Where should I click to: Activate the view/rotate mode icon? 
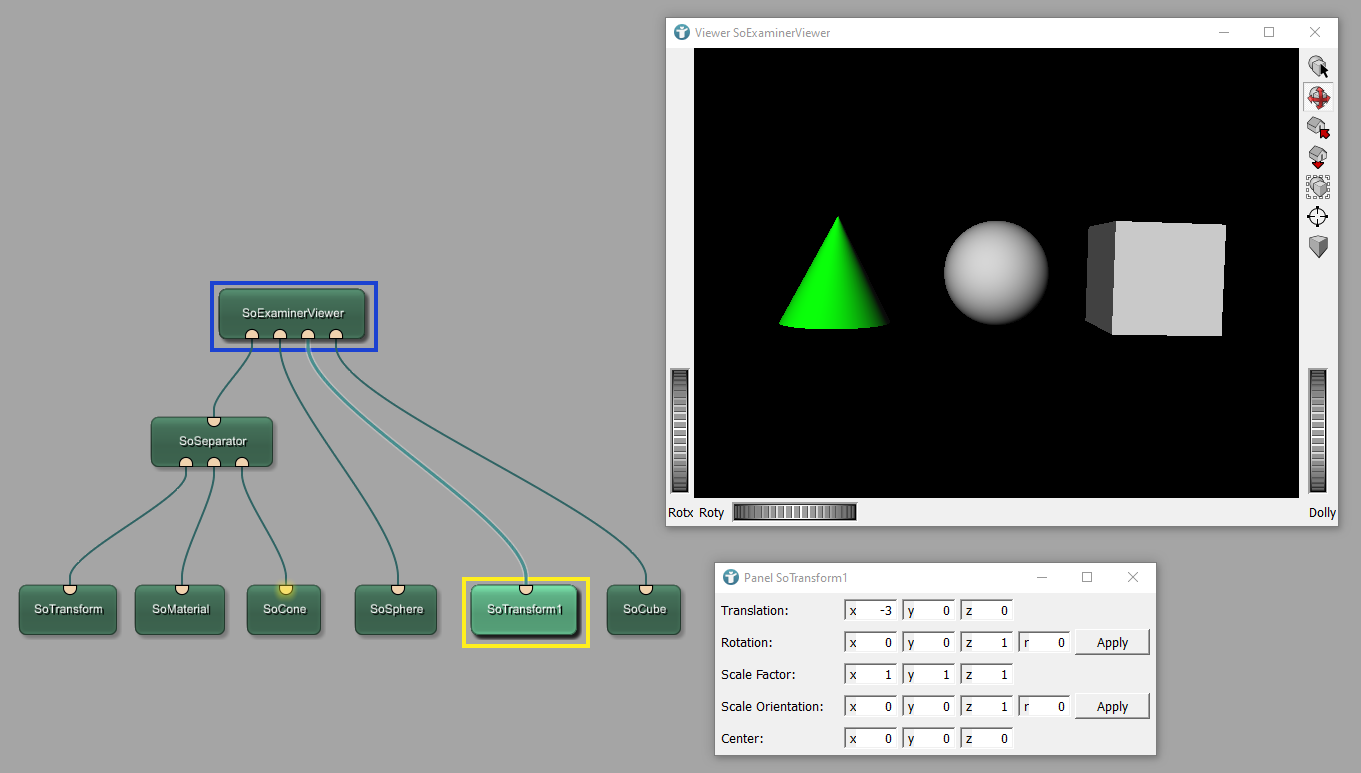click(1318, 98)
